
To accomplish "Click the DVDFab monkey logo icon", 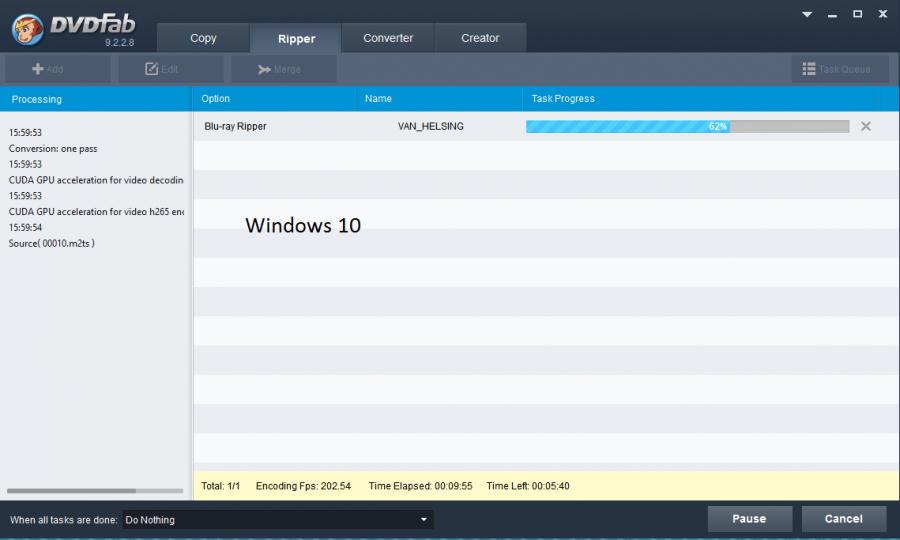I will pyautogui.click(x=27, y=29).
